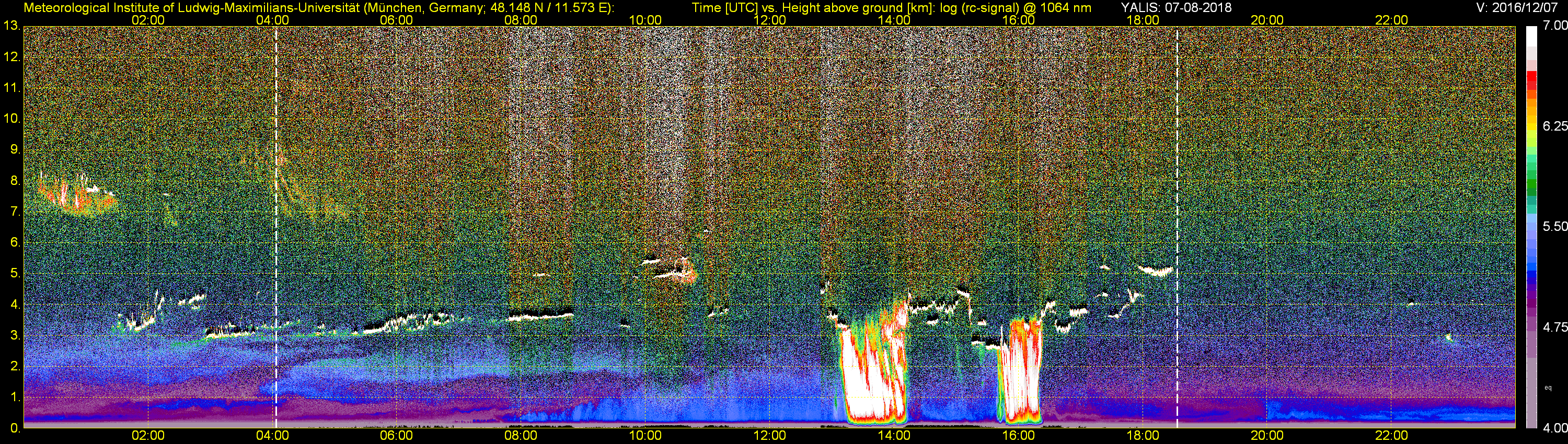Click the '06:00' label on the top time axis

(396, 20)
